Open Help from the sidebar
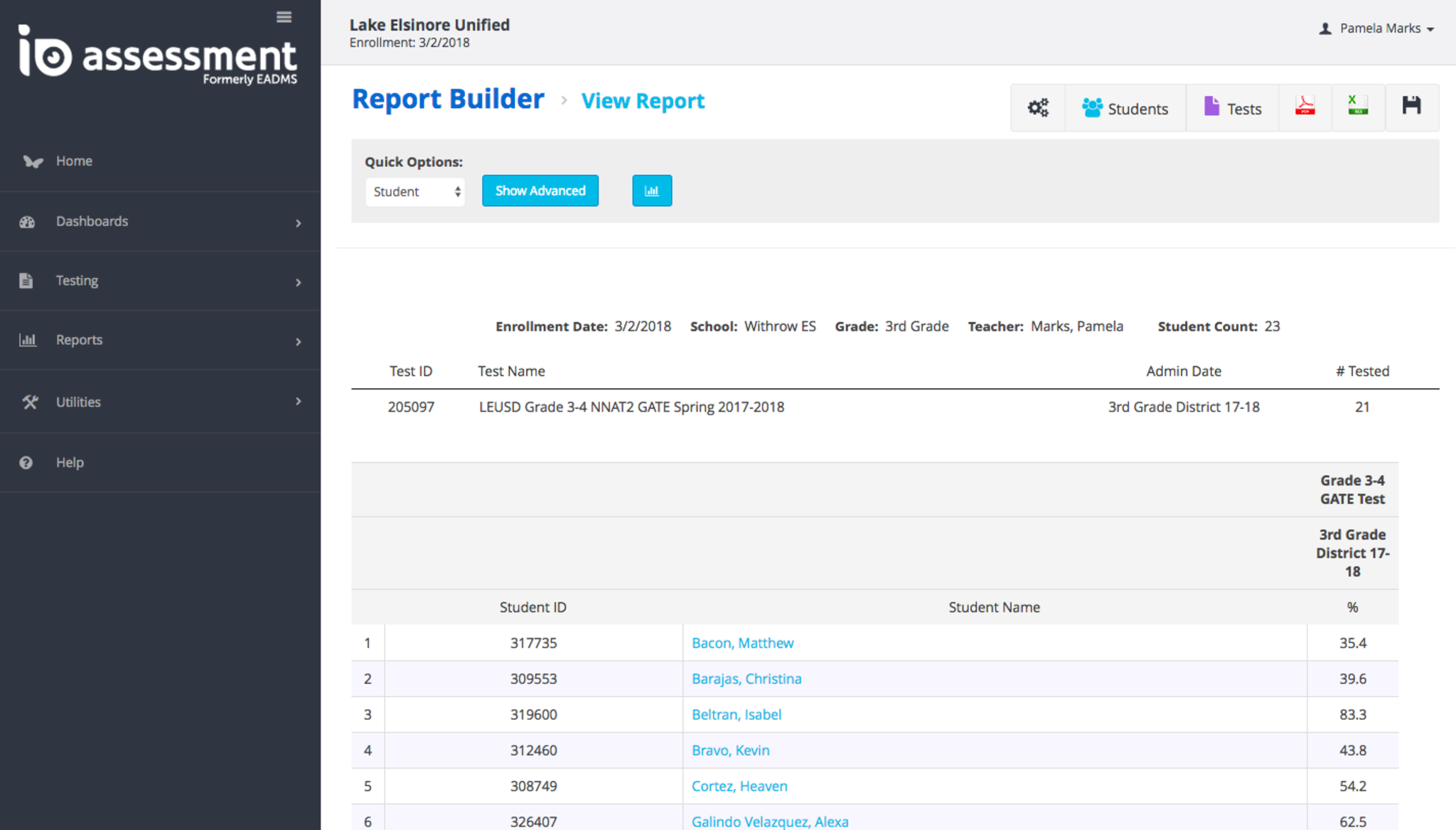 [x=70, y=462]
